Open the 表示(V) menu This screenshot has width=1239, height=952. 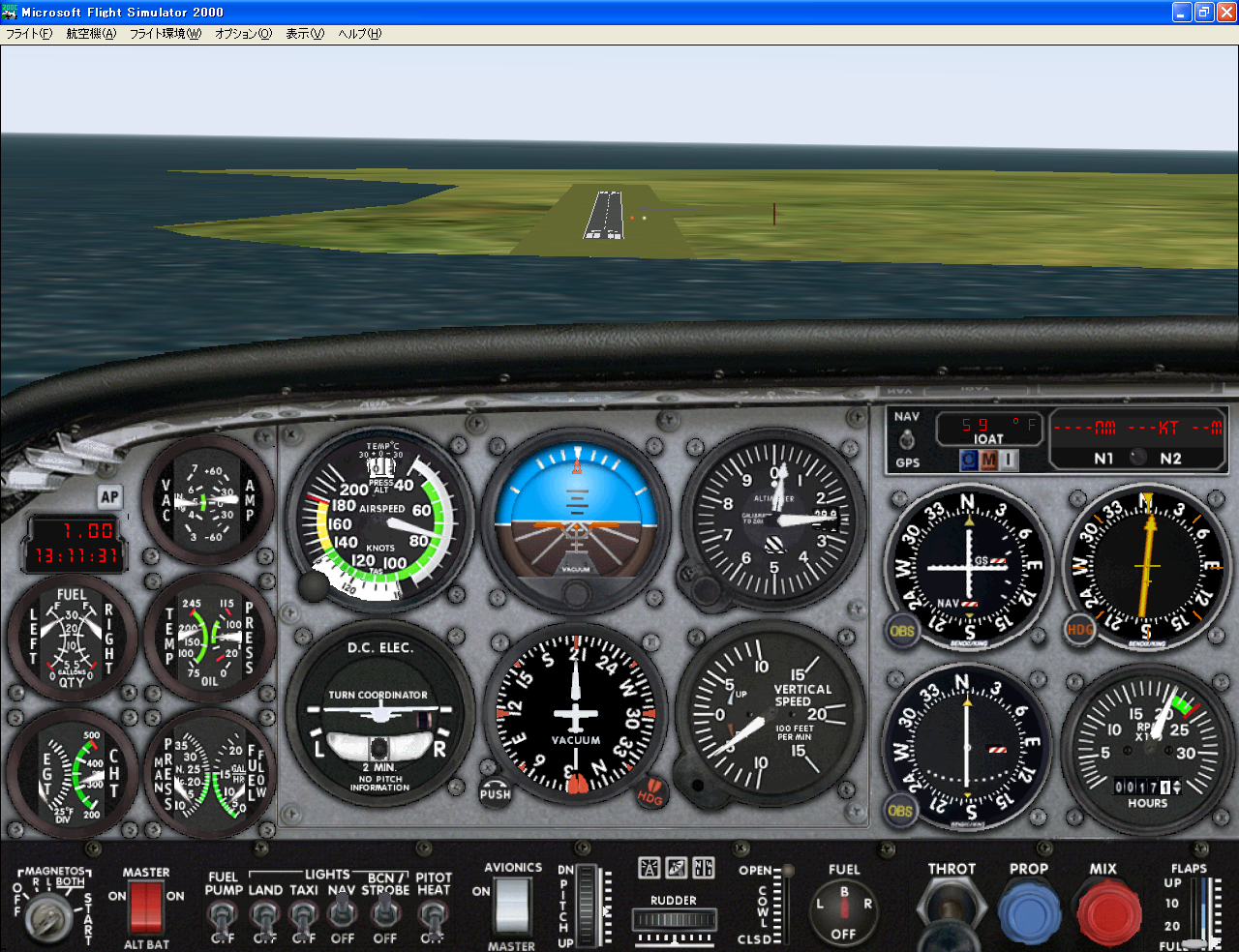pos(305,34)
